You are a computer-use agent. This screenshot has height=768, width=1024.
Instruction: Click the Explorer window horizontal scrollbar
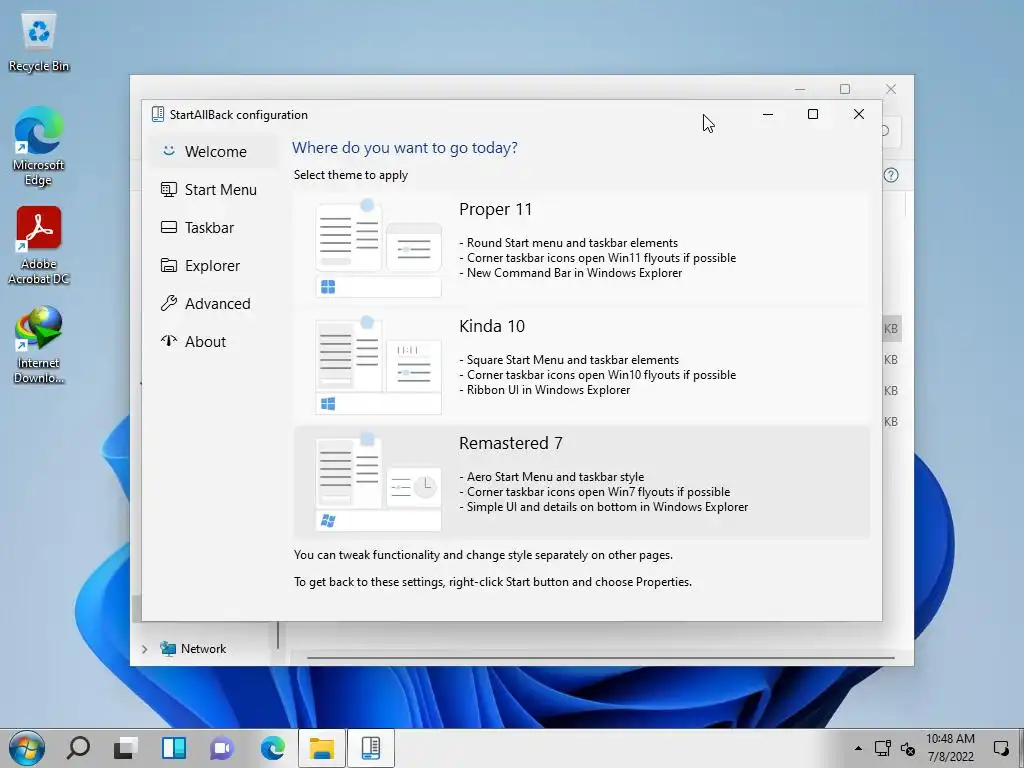click(600, 658)
